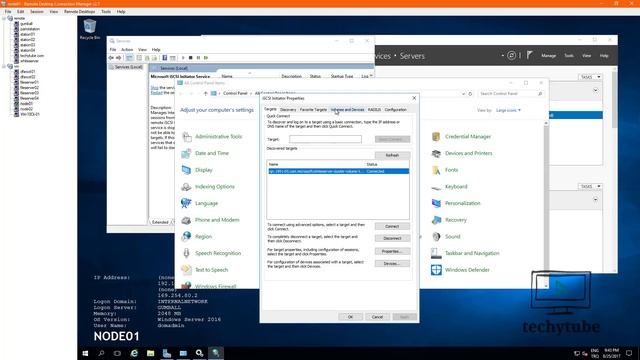
Task: Click the Devices... button
Action: click(392, 264)
